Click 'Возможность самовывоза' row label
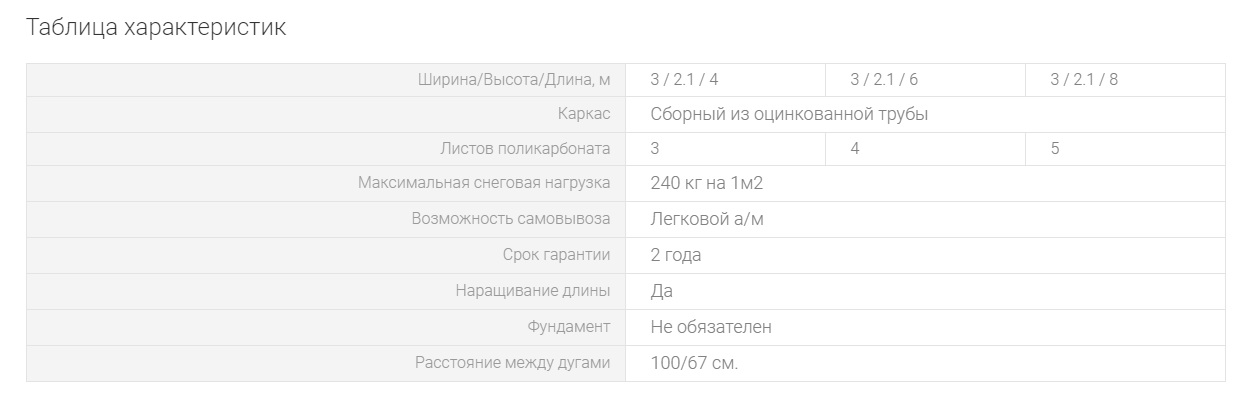 click(x=510, y=219)
